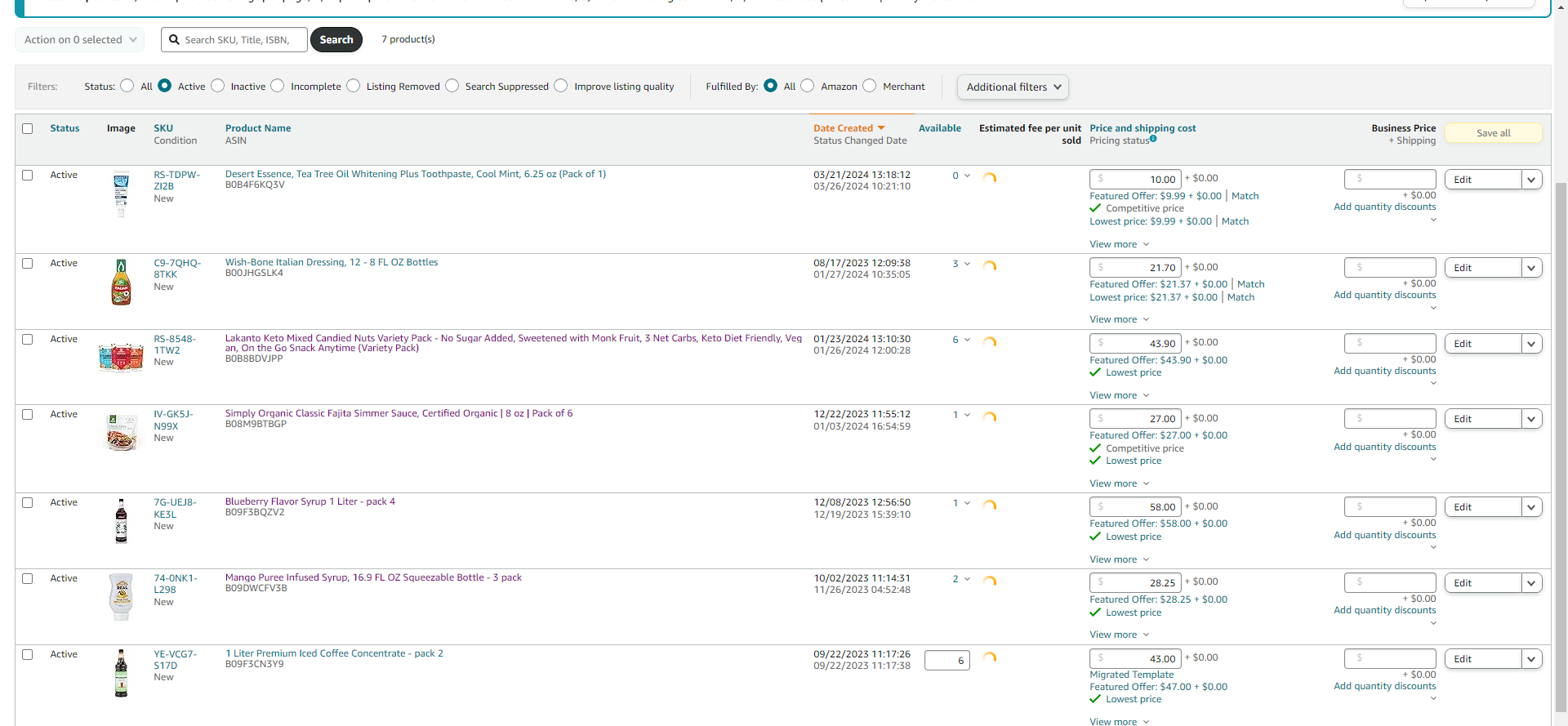
Task: Expand View more for Desert Essence toothpaste
Action: (x=1119, y=244)
